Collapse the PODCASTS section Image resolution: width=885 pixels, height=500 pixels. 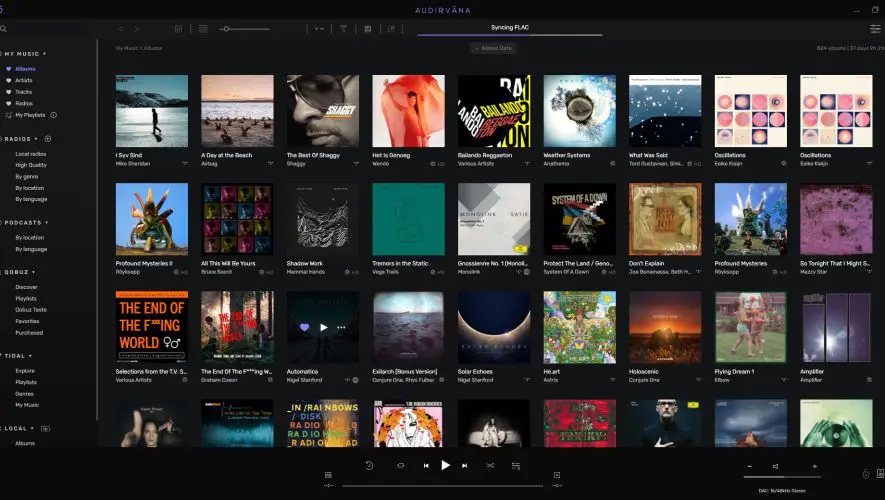point(46,223)
